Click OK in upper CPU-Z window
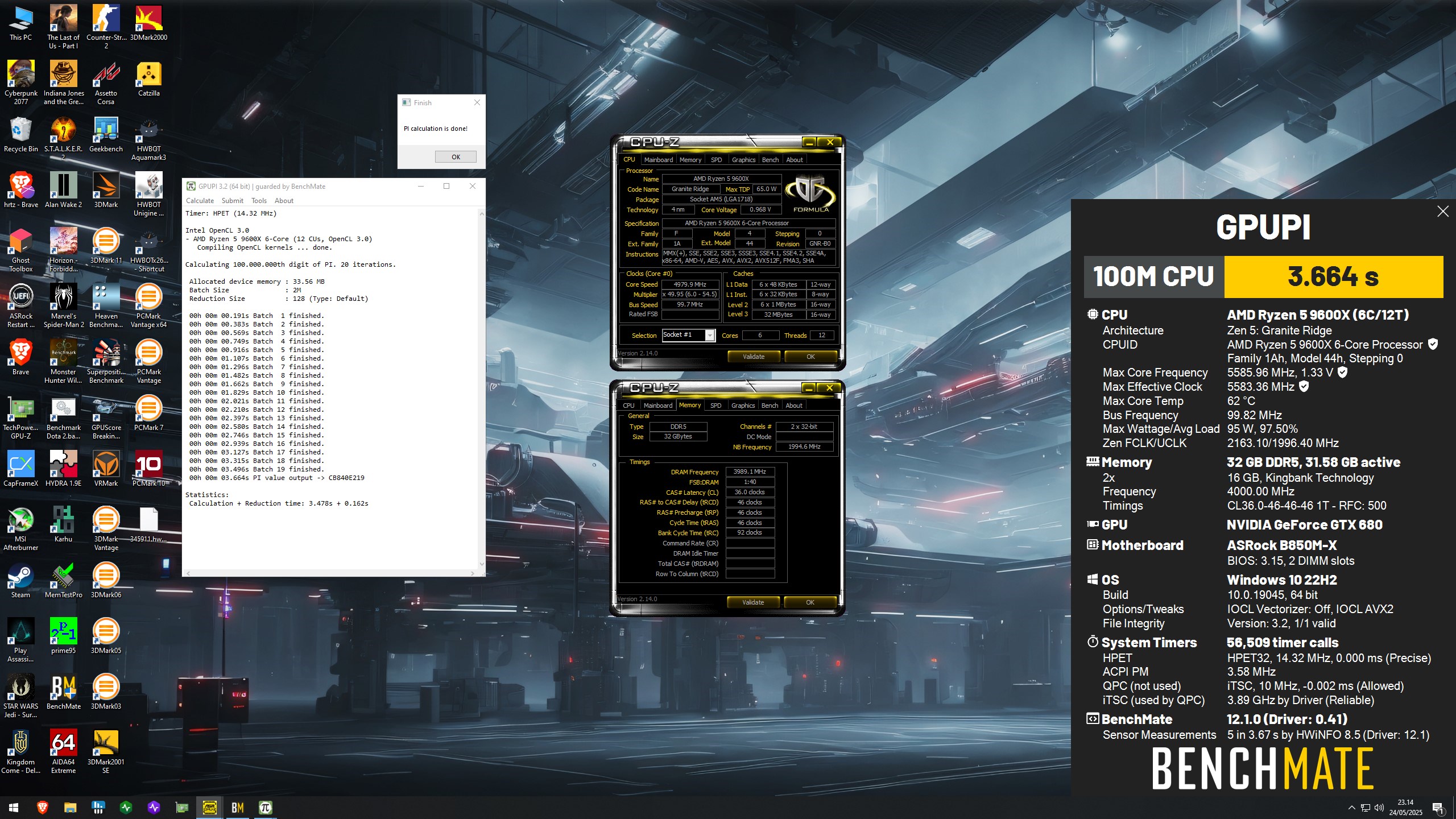This screenshot has width=1456, height=819. [x=810, y=357]
